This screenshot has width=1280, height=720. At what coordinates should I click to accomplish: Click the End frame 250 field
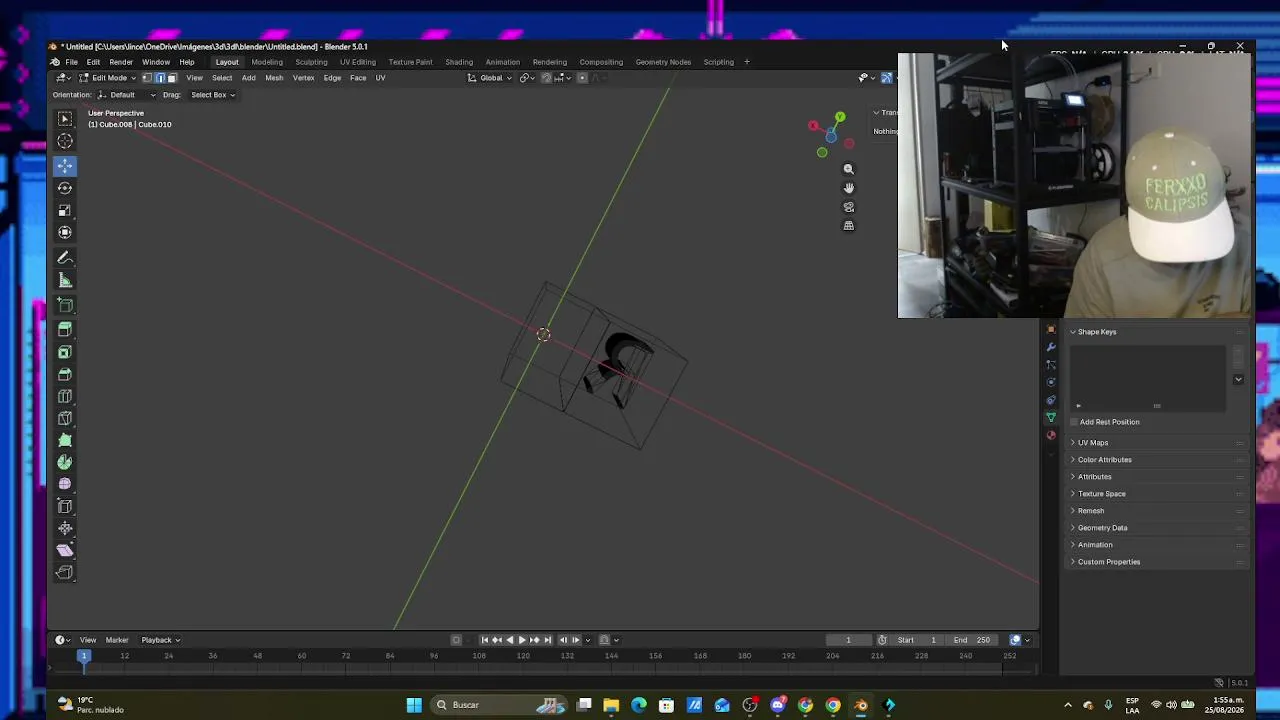(x=972, y=640)
